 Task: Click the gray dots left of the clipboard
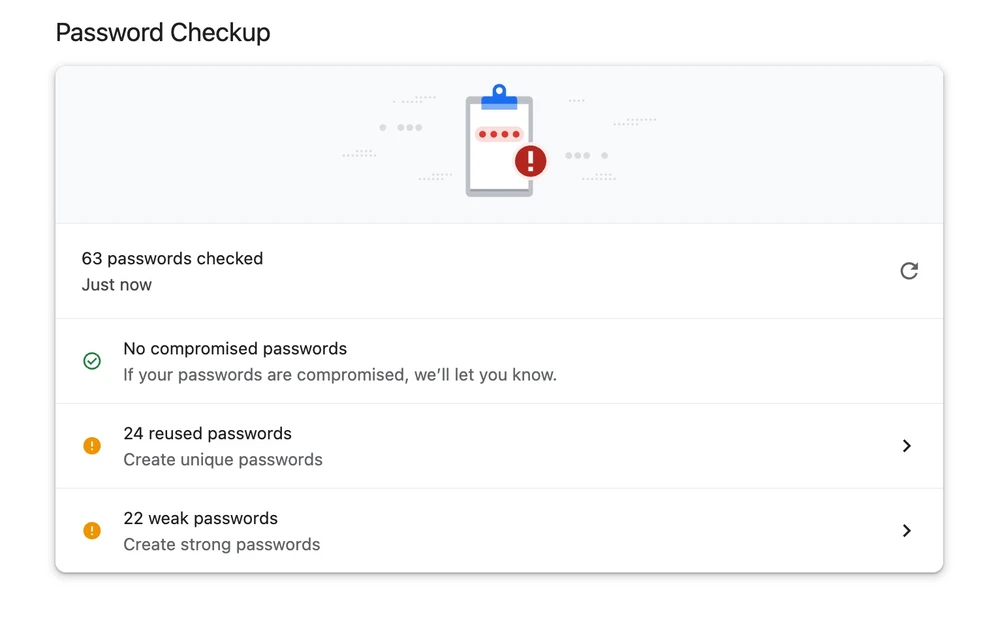402,128
